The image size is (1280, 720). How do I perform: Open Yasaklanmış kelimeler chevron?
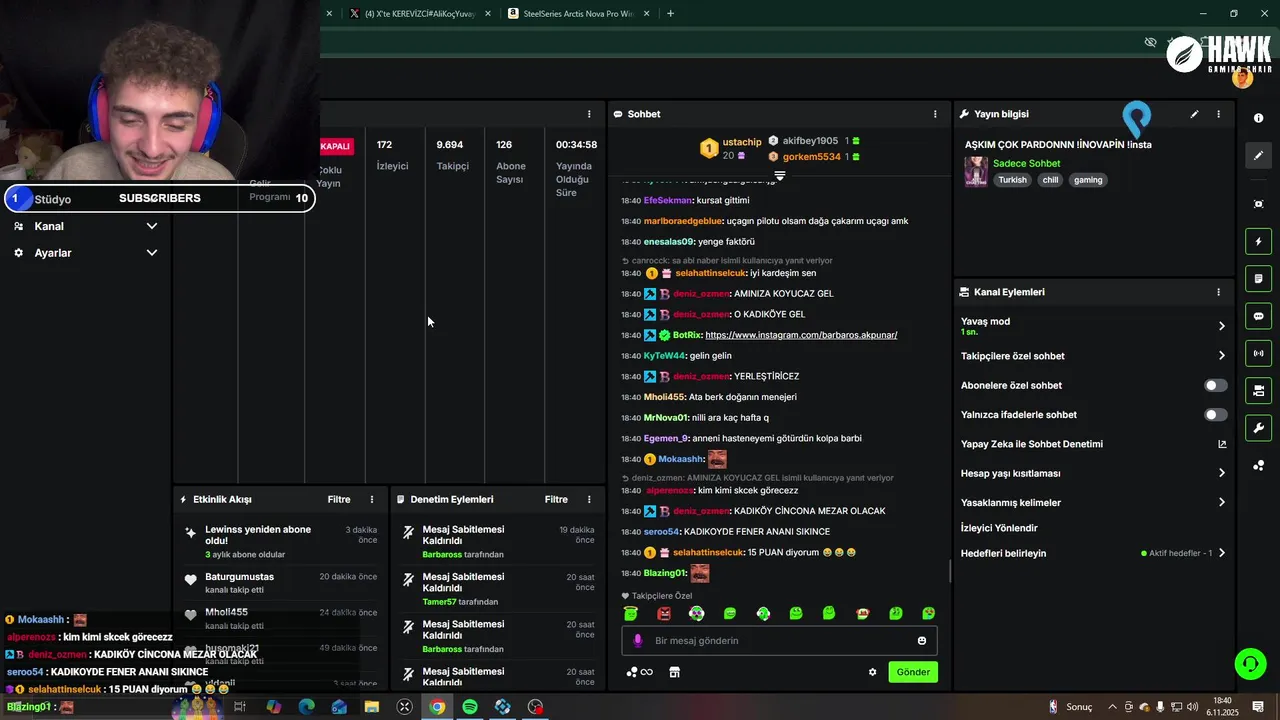point(1221,503)
